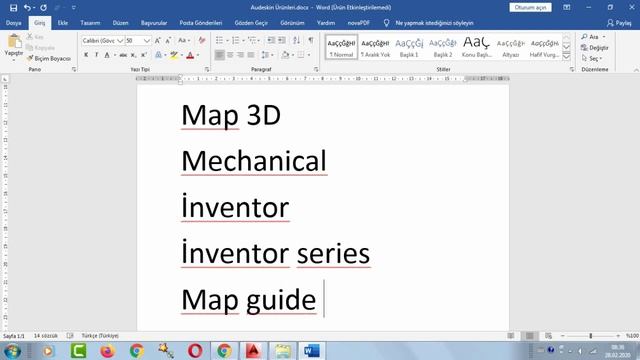Viewport: 640px width, 360px height.
Task: Switch to the Posta Gönderileri tab
Action: pos(201,23)
